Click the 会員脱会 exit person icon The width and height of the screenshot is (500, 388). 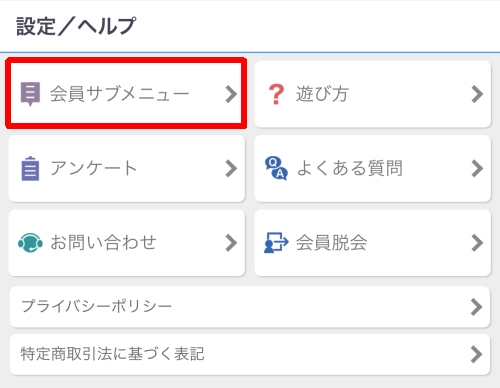pyautogui.click(x=276, y=243)
